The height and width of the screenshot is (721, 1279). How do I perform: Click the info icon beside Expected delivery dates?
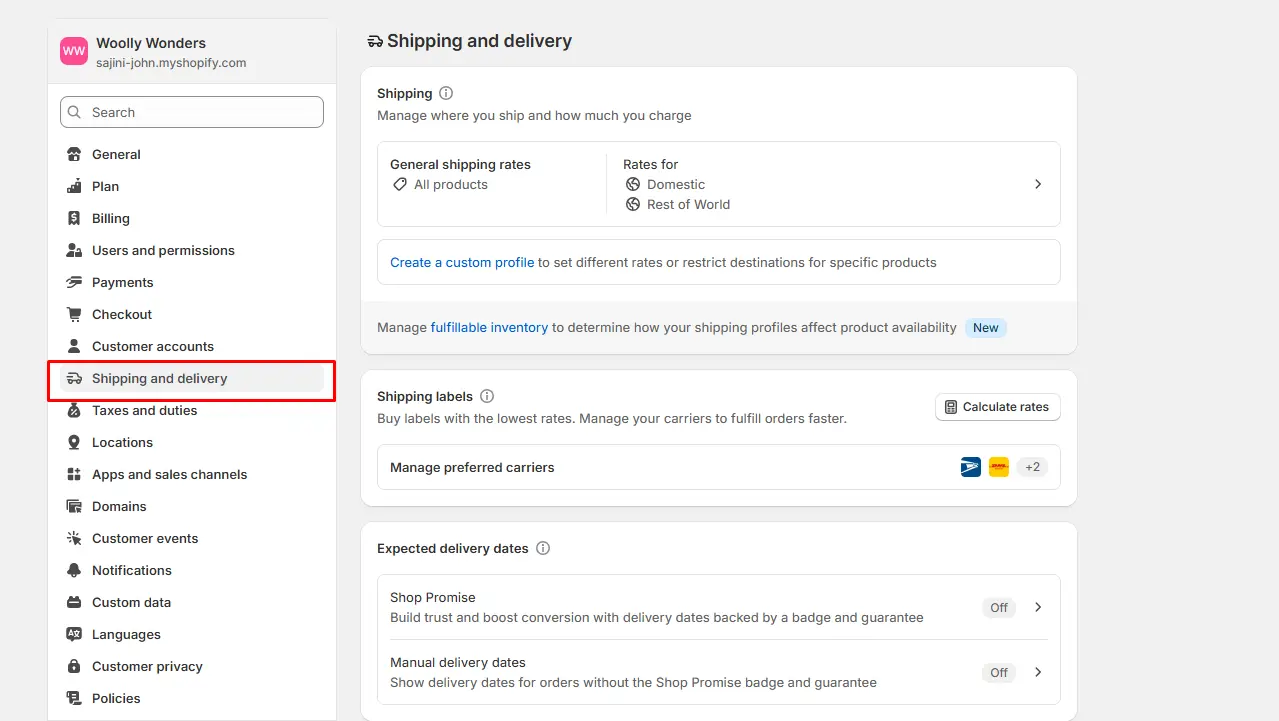coord(543,548)
